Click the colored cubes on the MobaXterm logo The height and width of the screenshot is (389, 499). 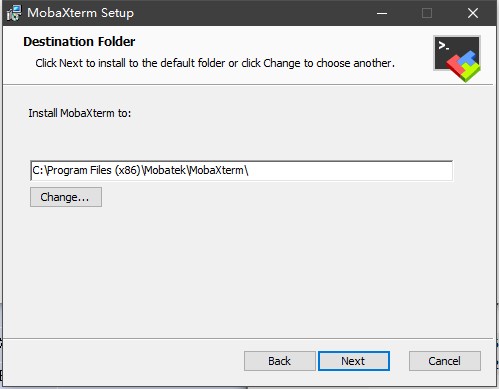point(464,66)
